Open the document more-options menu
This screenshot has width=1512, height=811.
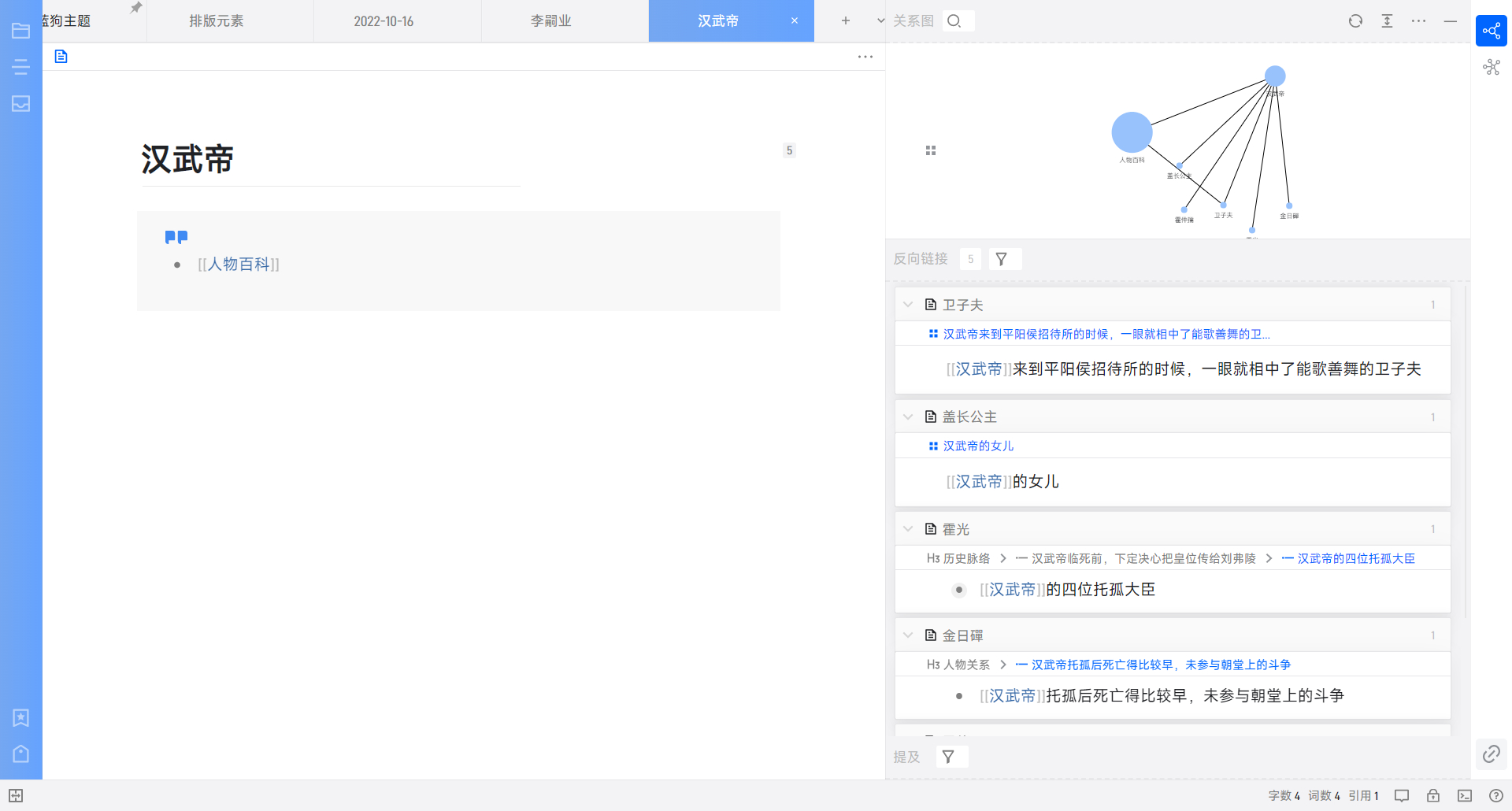(x=865, y=57)
